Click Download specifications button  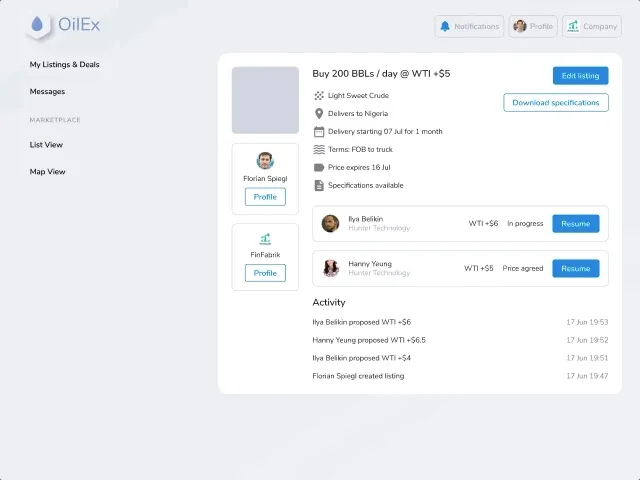(x=556, y=102)
